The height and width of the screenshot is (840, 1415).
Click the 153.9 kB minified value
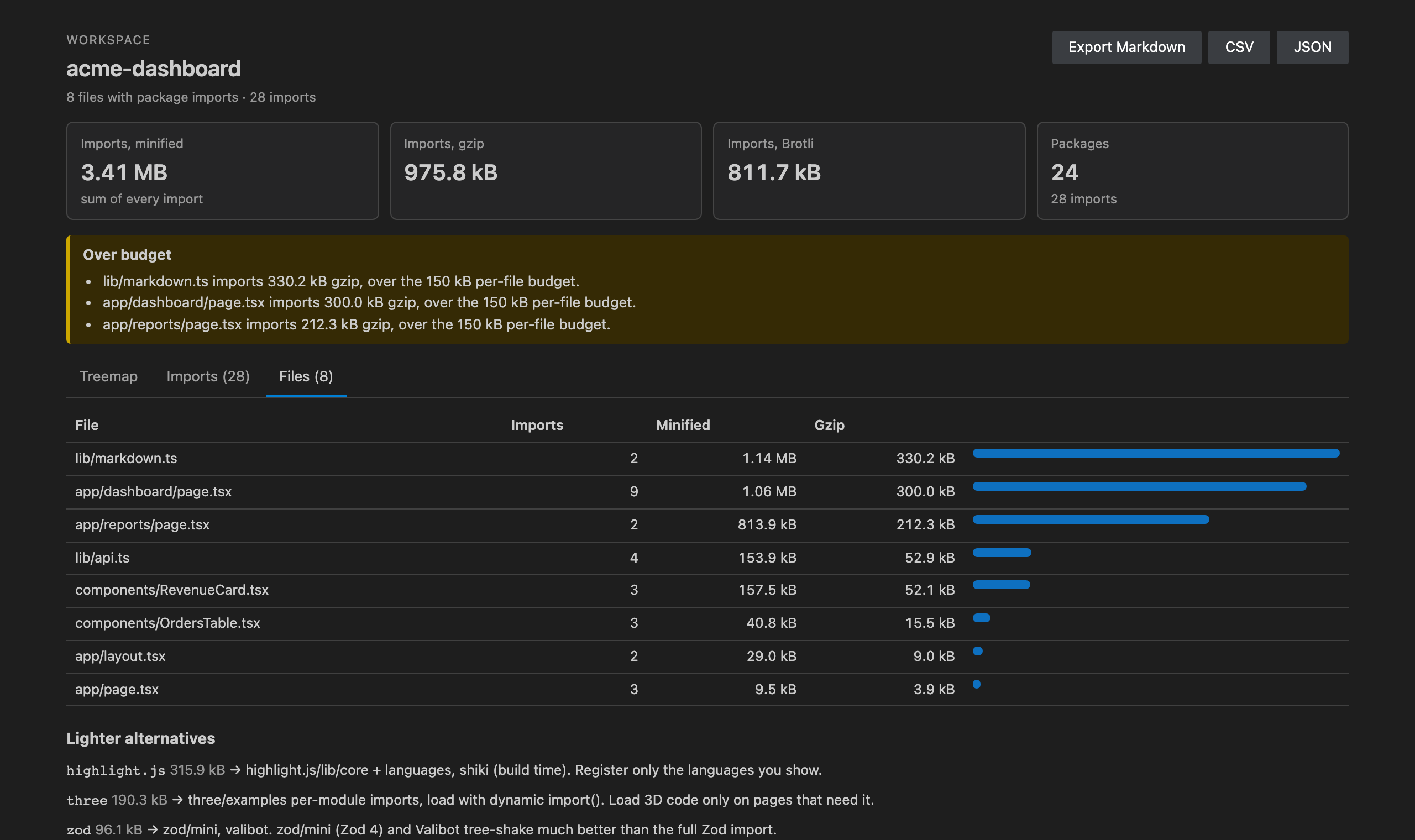click(x=768, y=558)
